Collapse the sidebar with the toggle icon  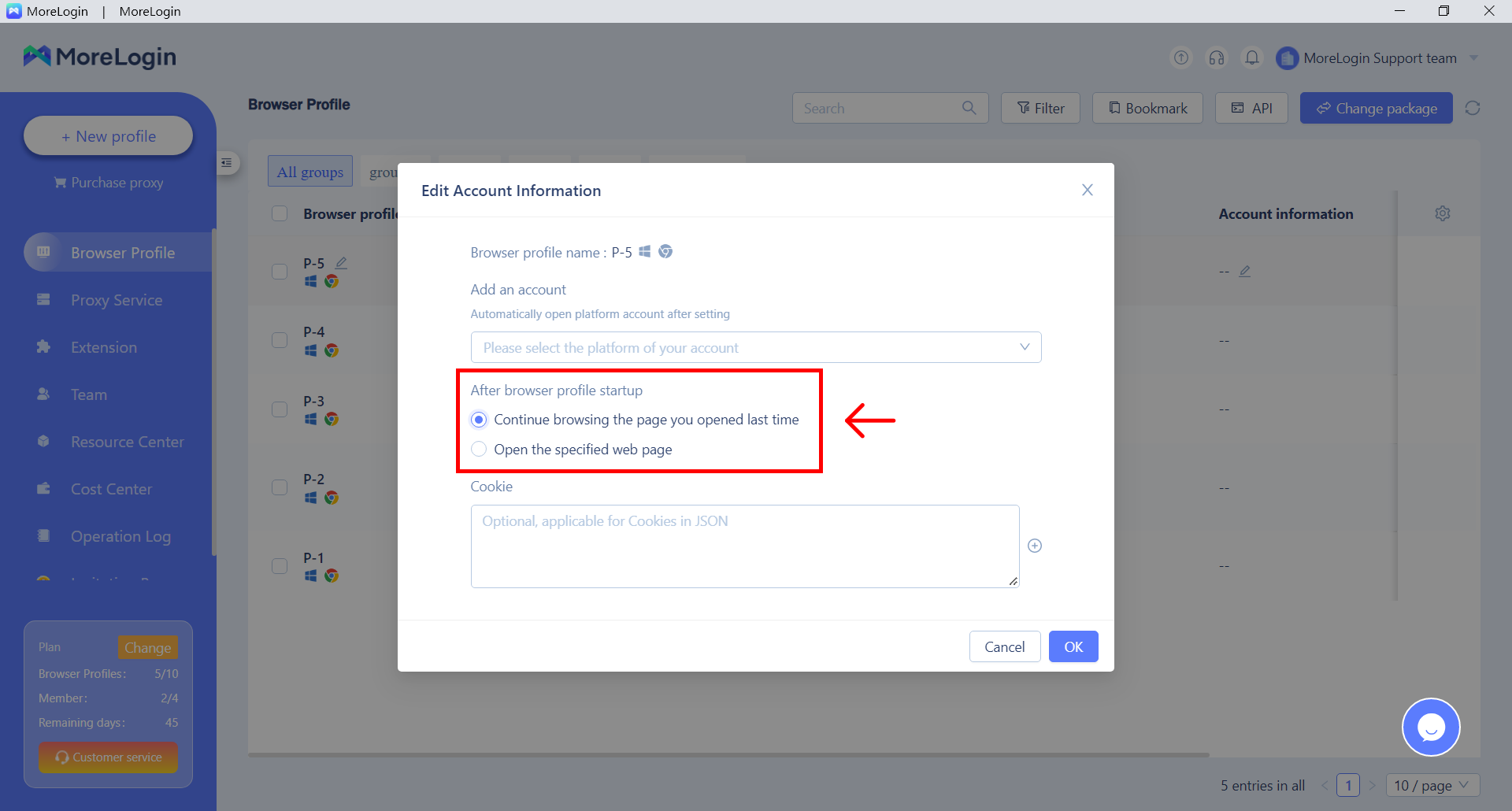coord(227,163)
